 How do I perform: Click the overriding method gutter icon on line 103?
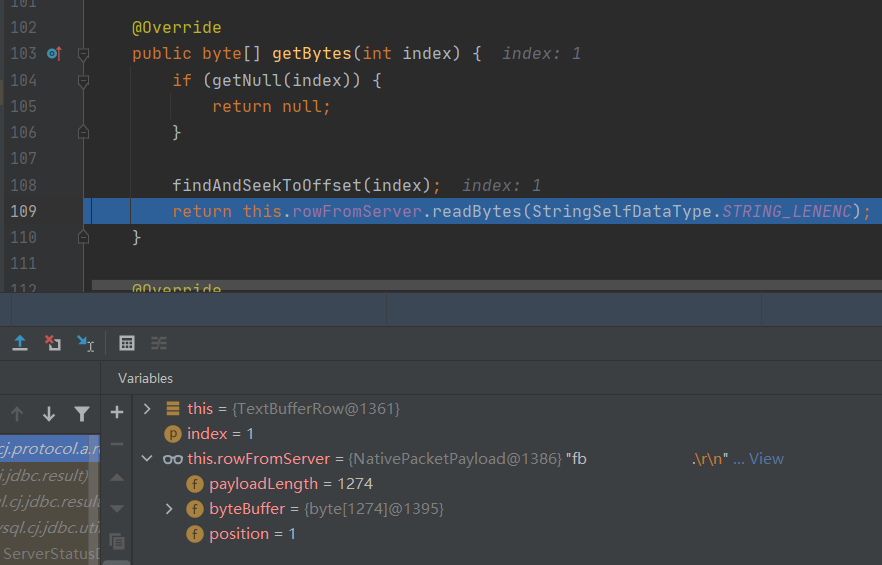click(x=54, y=54)
